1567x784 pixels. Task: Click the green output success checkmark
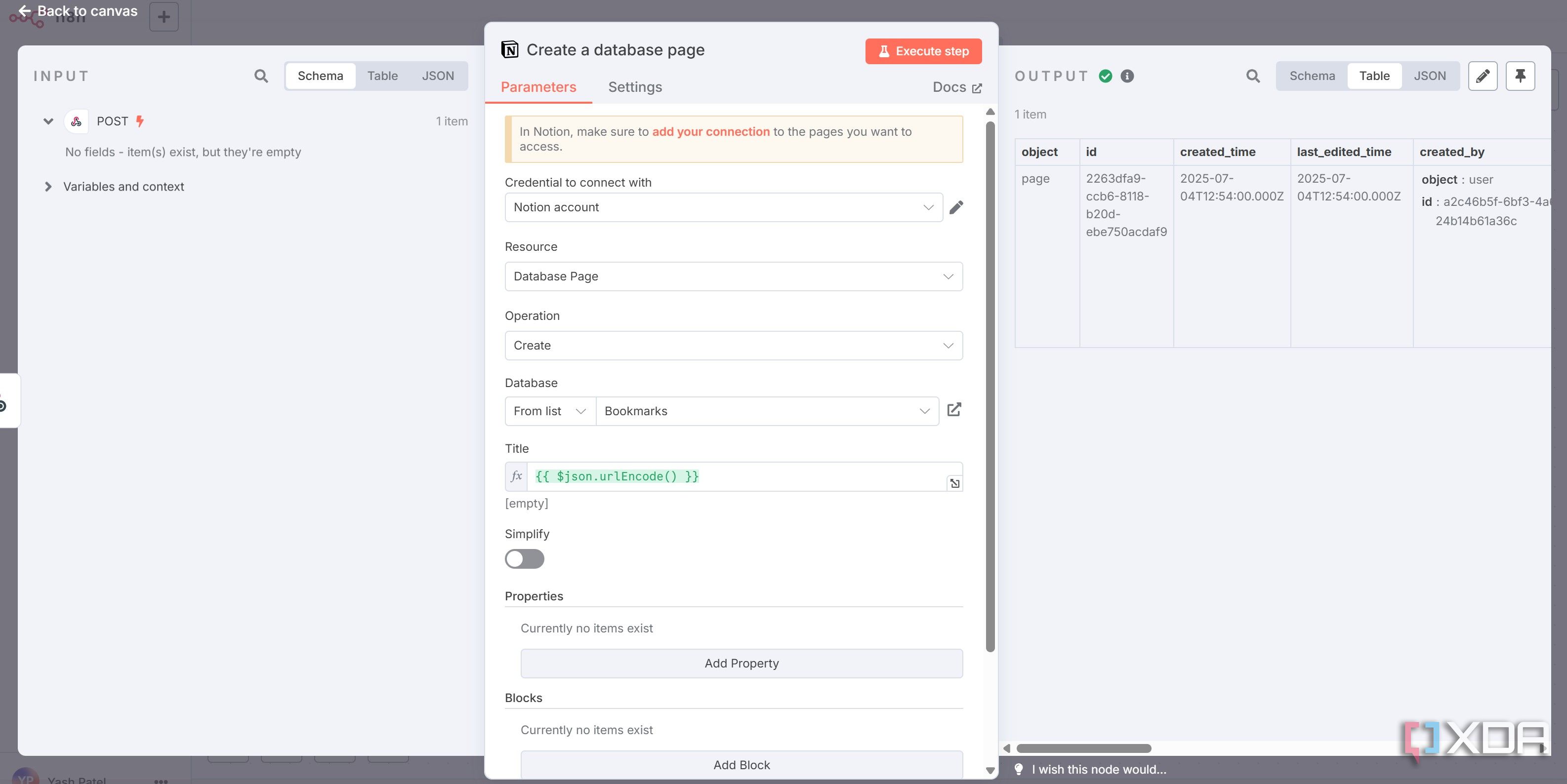coord(1105,76)
